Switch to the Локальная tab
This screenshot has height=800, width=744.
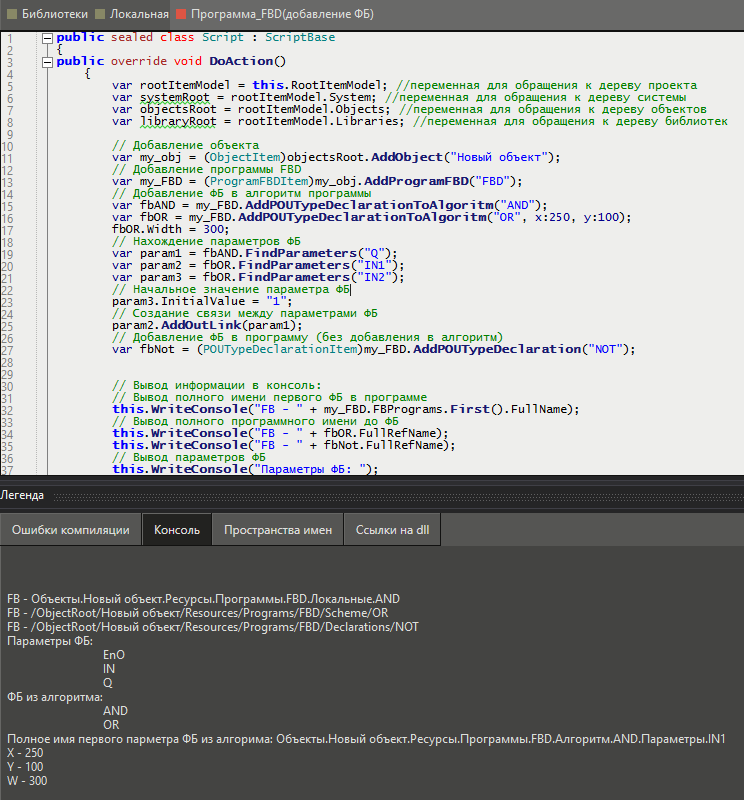139,15
